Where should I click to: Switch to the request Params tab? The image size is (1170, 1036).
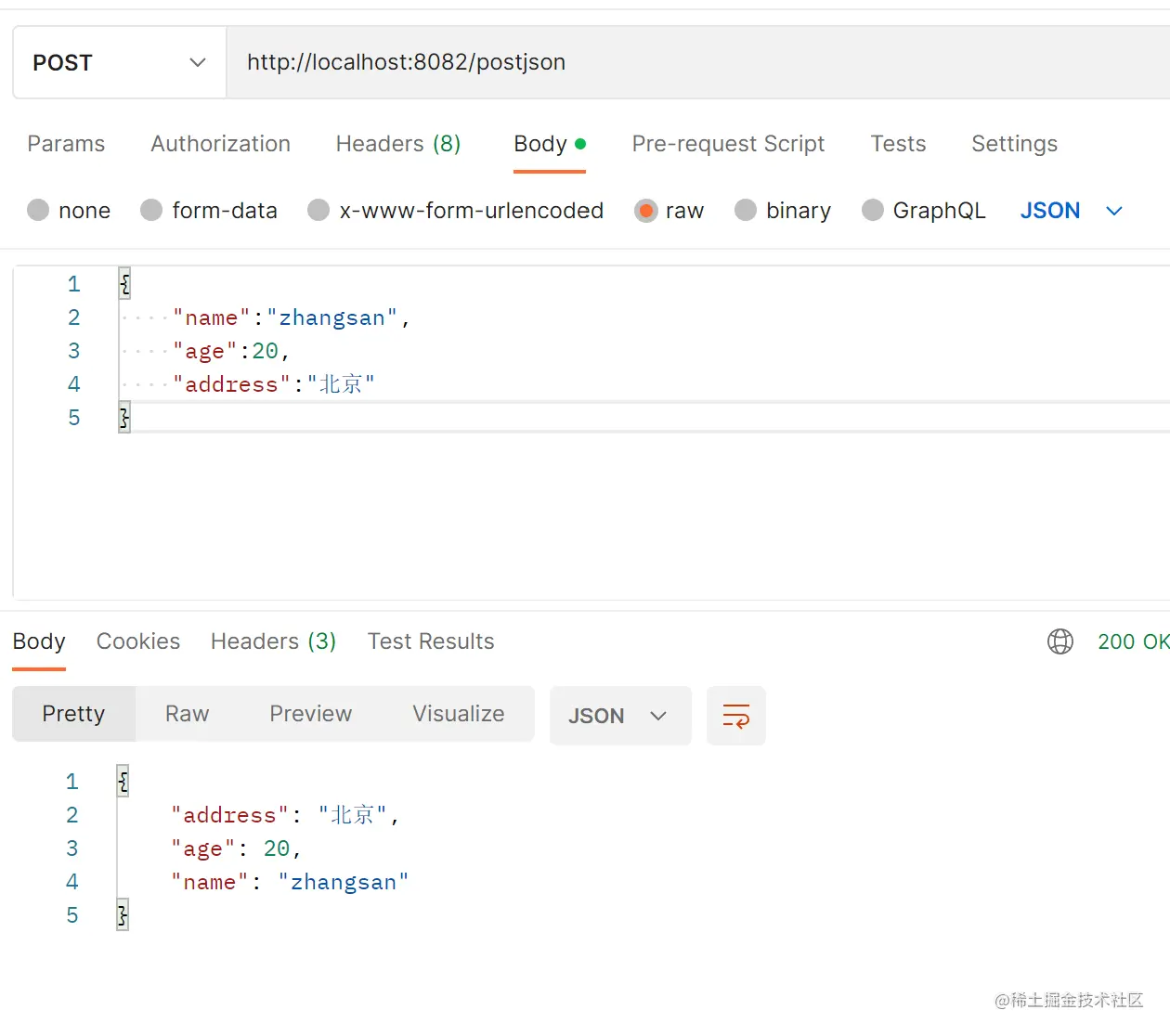66,144
